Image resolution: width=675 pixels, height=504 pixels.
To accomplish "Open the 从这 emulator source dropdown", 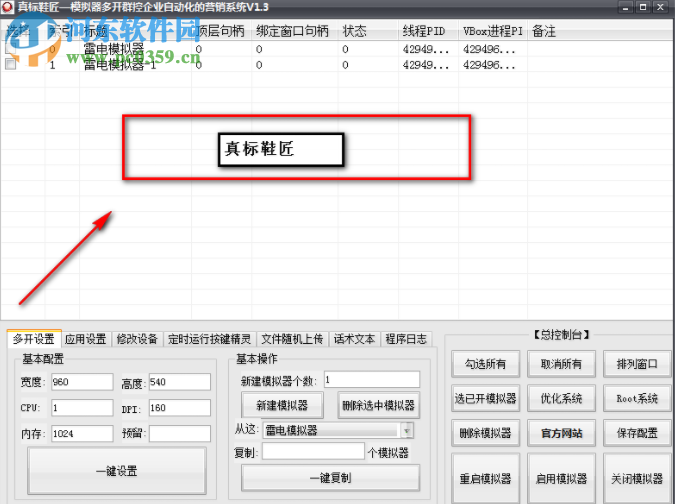I will point(407,430).
